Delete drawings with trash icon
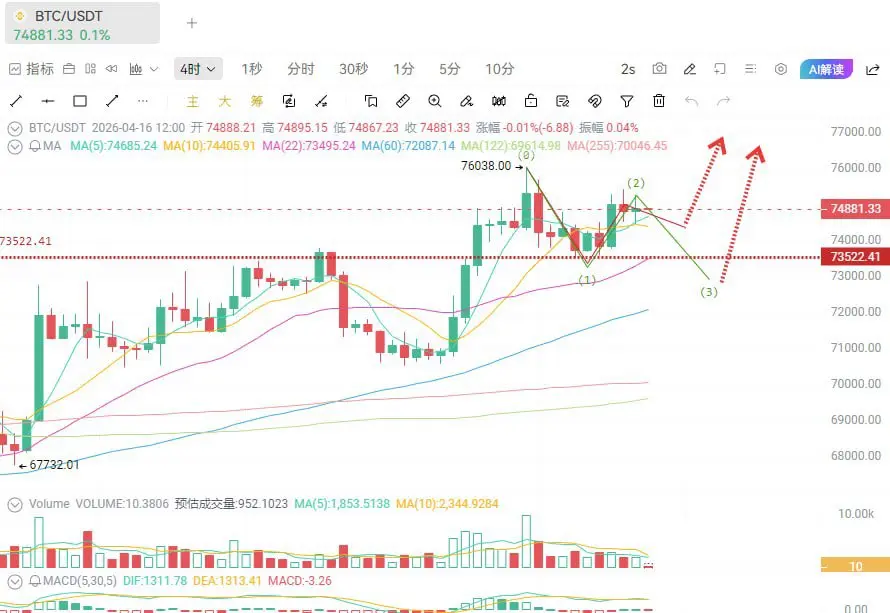 click(x=659, y=100)
